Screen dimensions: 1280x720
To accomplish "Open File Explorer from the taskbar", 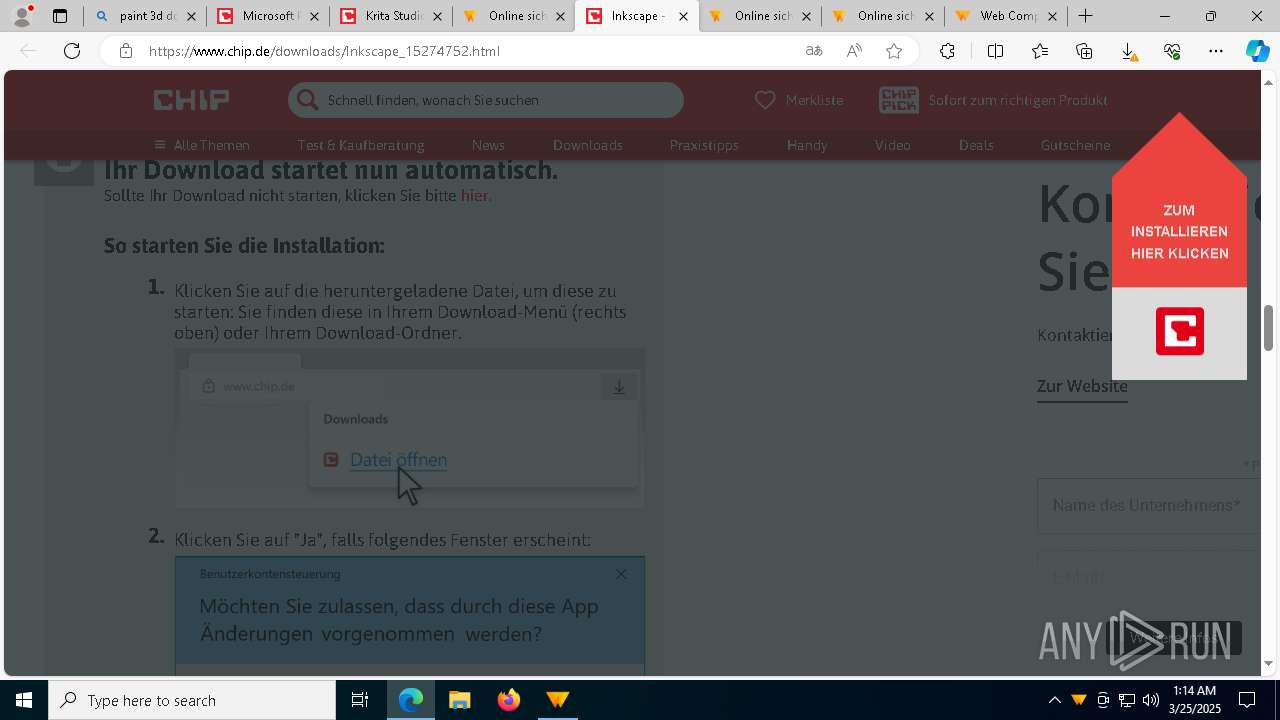I will click(x=459, y=700).
